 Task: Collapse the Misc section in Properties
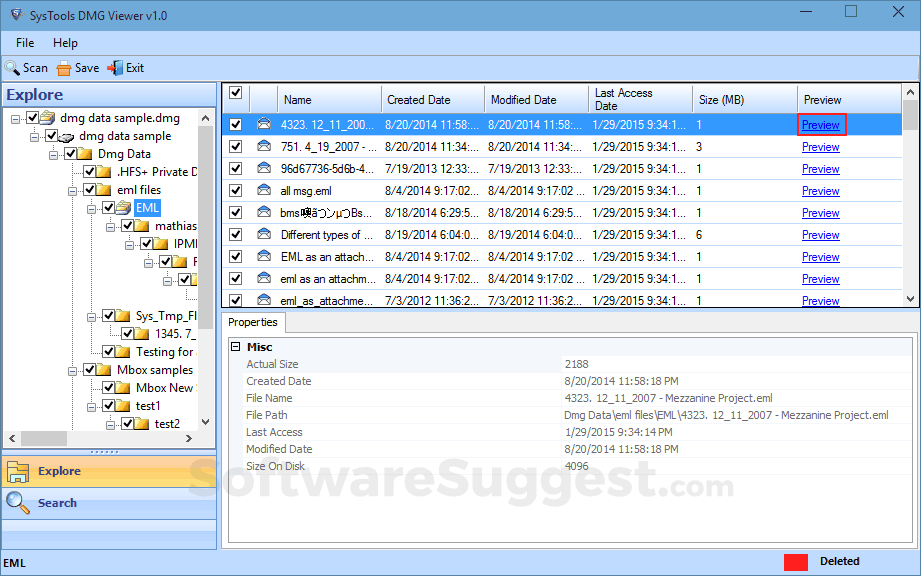point(237,346)
